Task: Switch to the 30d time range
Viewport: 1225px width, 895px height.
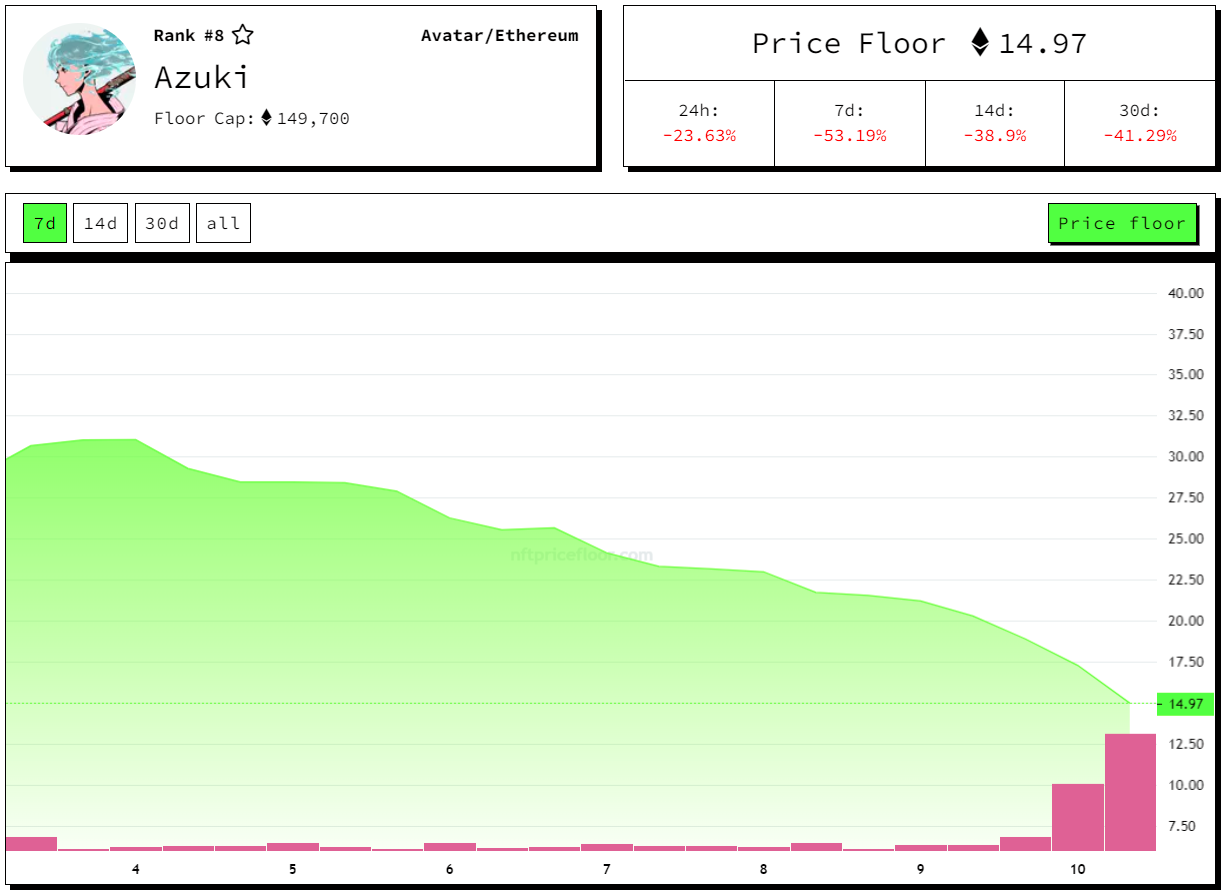Action: 162,223
